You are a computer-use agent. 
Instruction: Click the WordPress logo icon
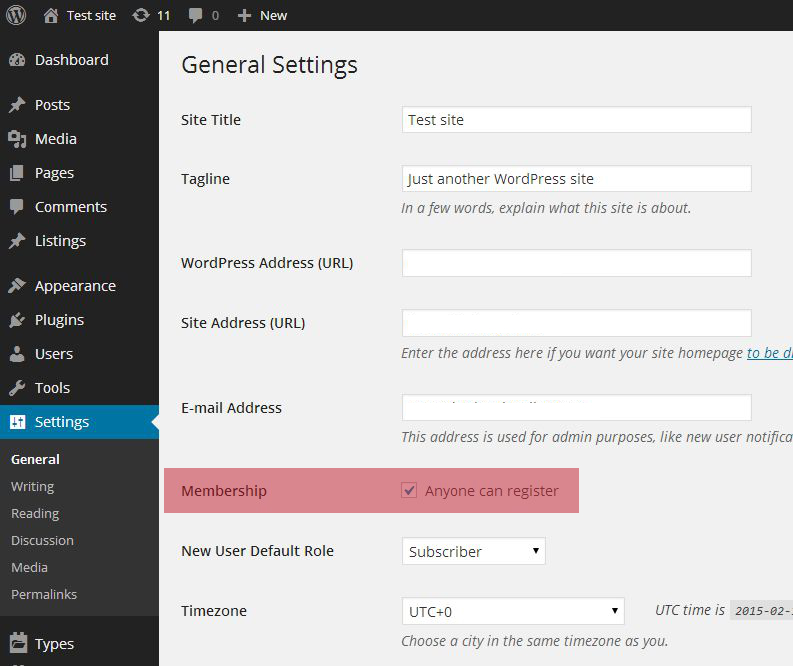pos(16,15)
